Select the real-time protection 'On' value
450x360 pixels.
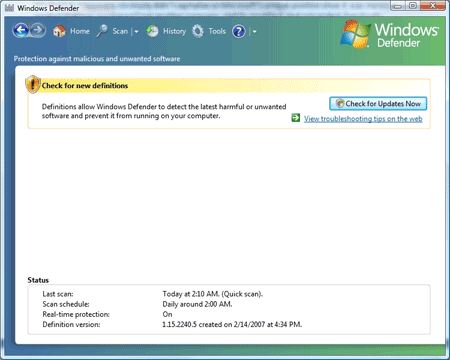(167, 314)
